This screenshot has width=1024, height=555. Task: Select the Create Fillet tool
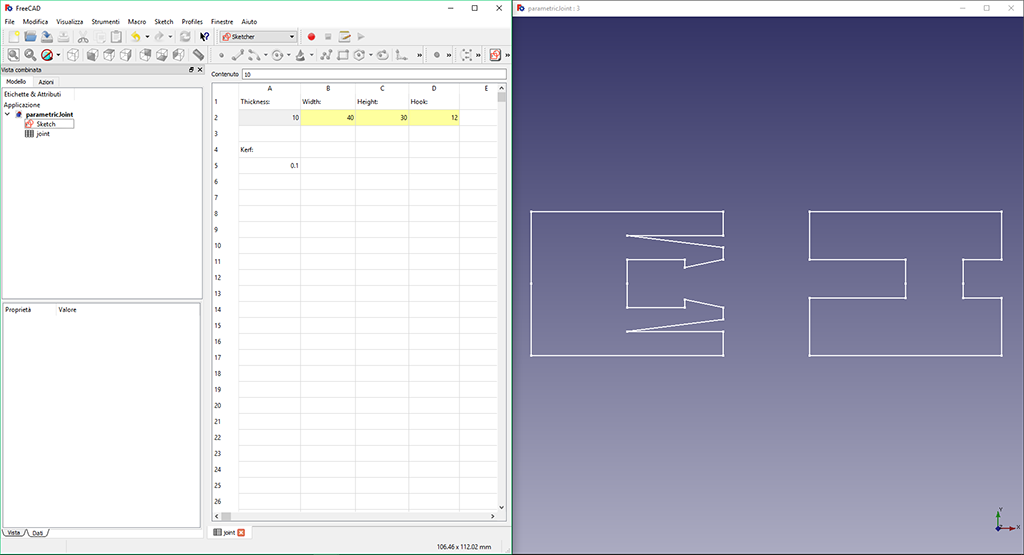point(402,56)
